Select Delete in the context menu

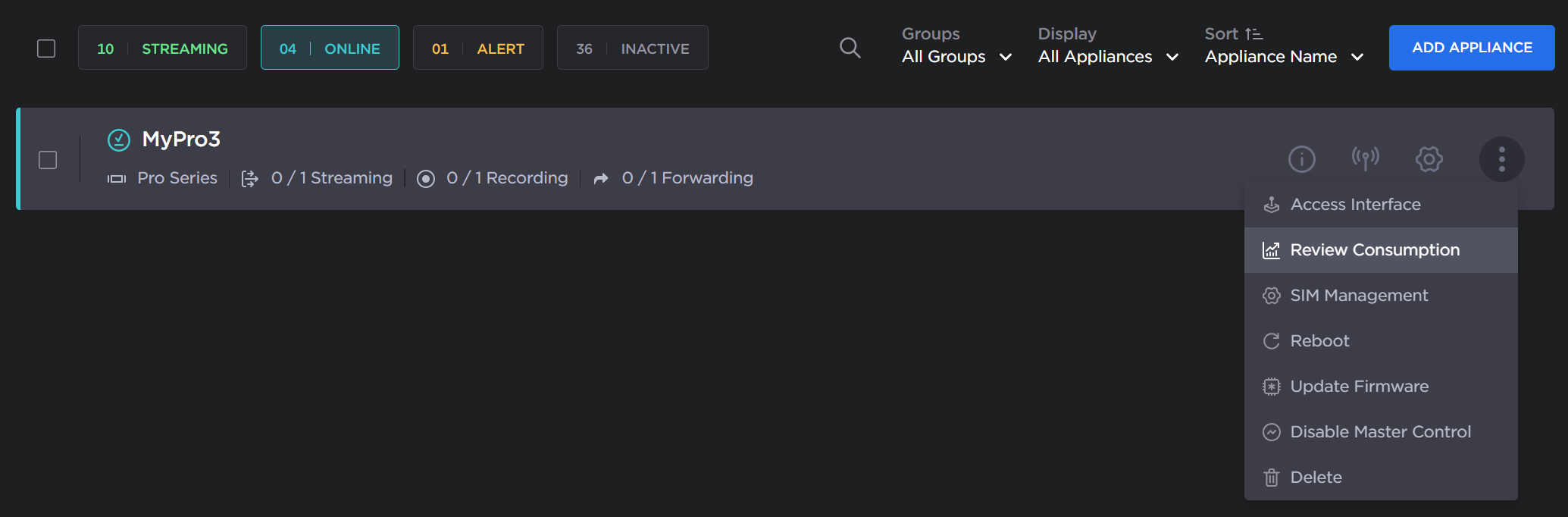1316,478
